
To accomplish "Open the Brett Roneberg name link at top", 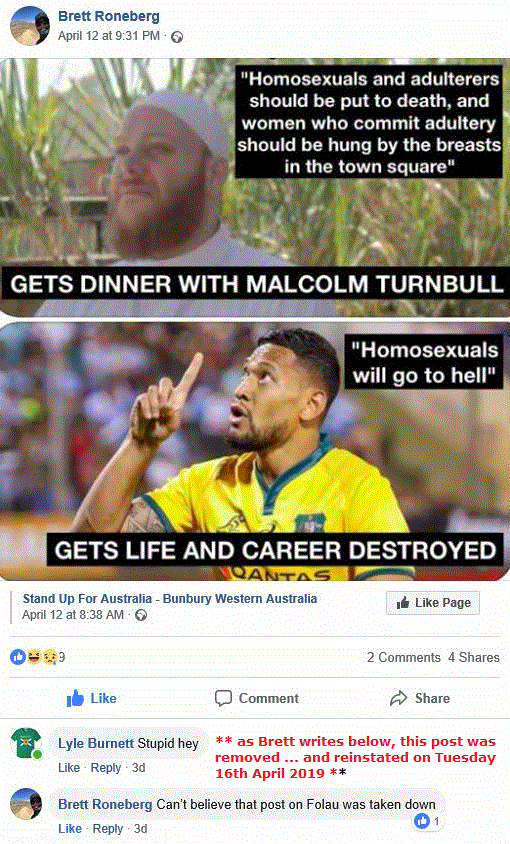I will (109, 16).
